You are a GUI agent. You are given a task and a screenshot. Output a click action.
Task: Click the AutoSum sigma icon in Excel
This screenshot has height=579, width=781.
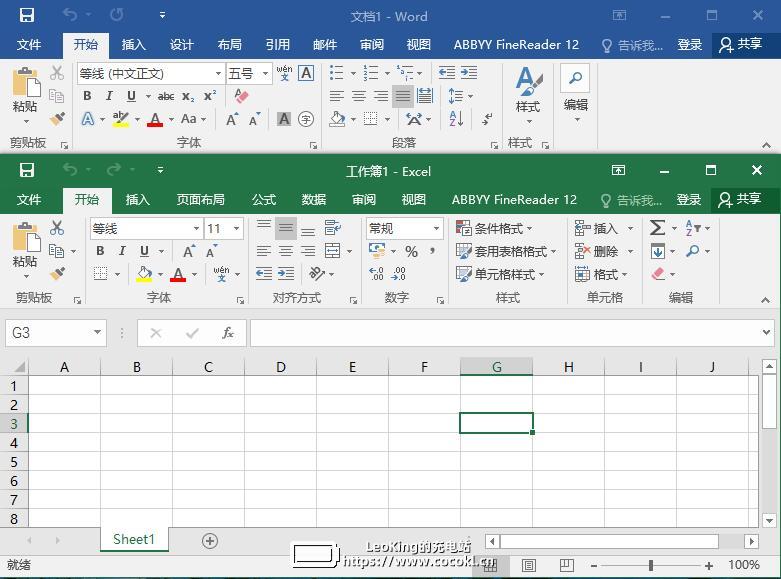tap(657, 228)
